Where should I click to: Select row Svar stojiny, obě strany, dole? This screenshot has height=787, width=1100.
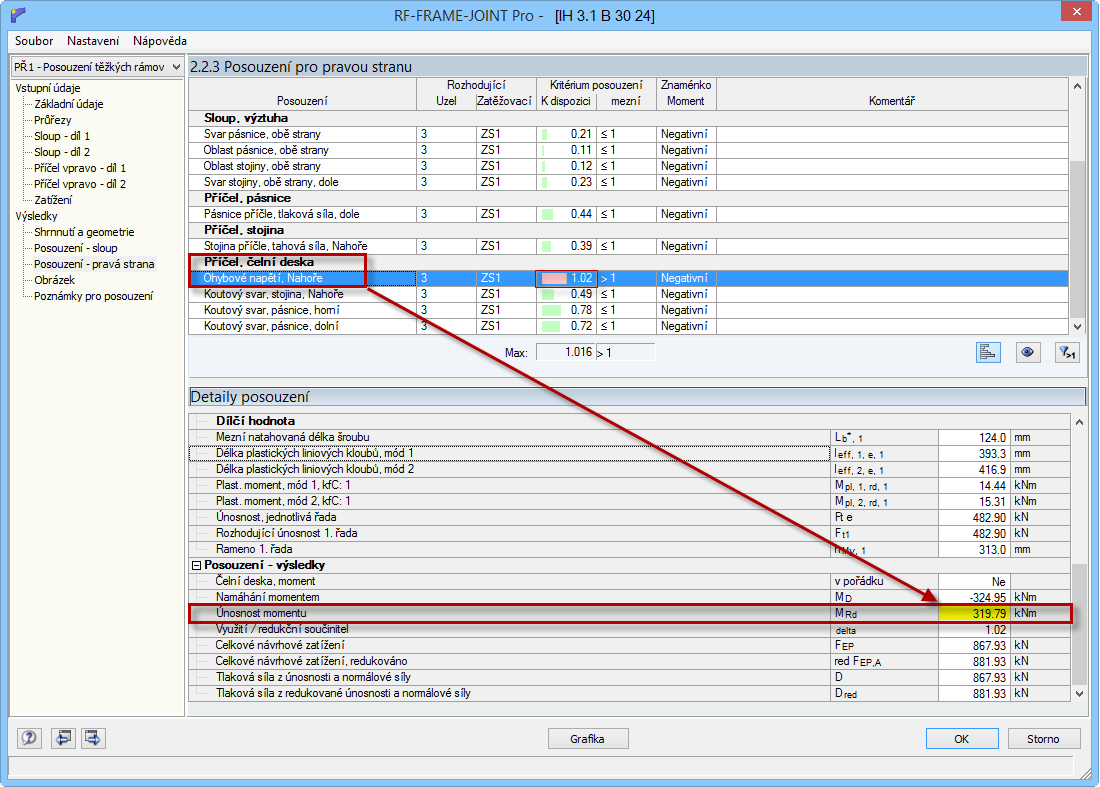628,182
